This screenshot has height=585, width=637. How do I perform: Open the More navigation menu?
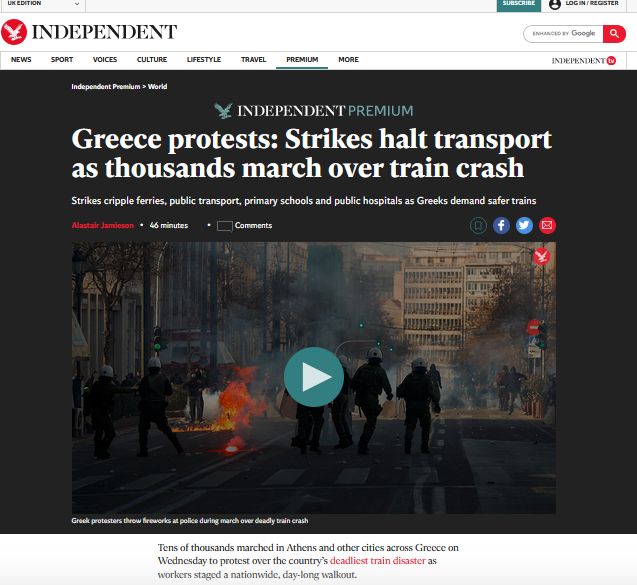pos(349,59)
